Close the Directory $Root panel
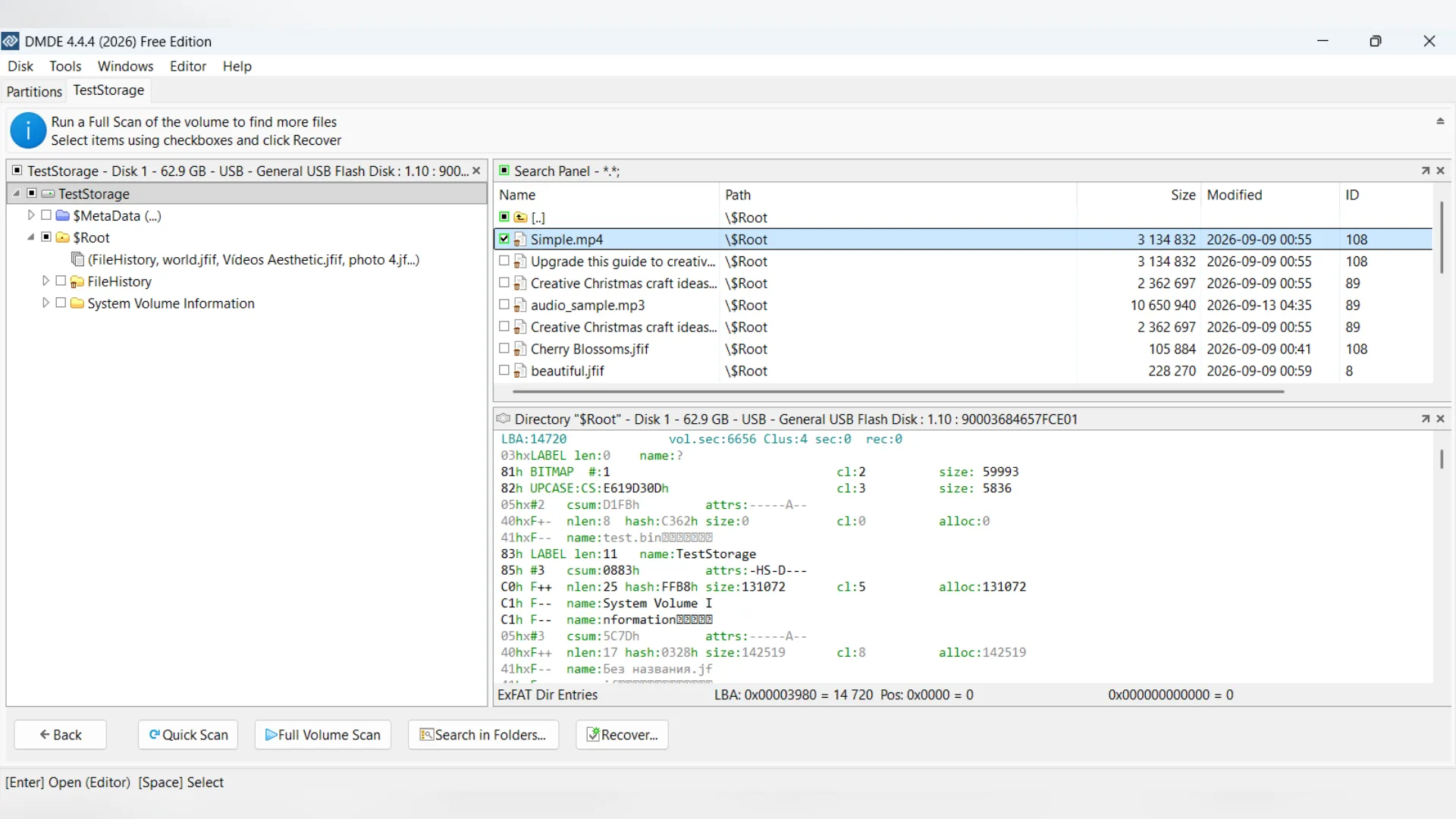Viewport: 1456px width, 819px height. [1441, 419]
